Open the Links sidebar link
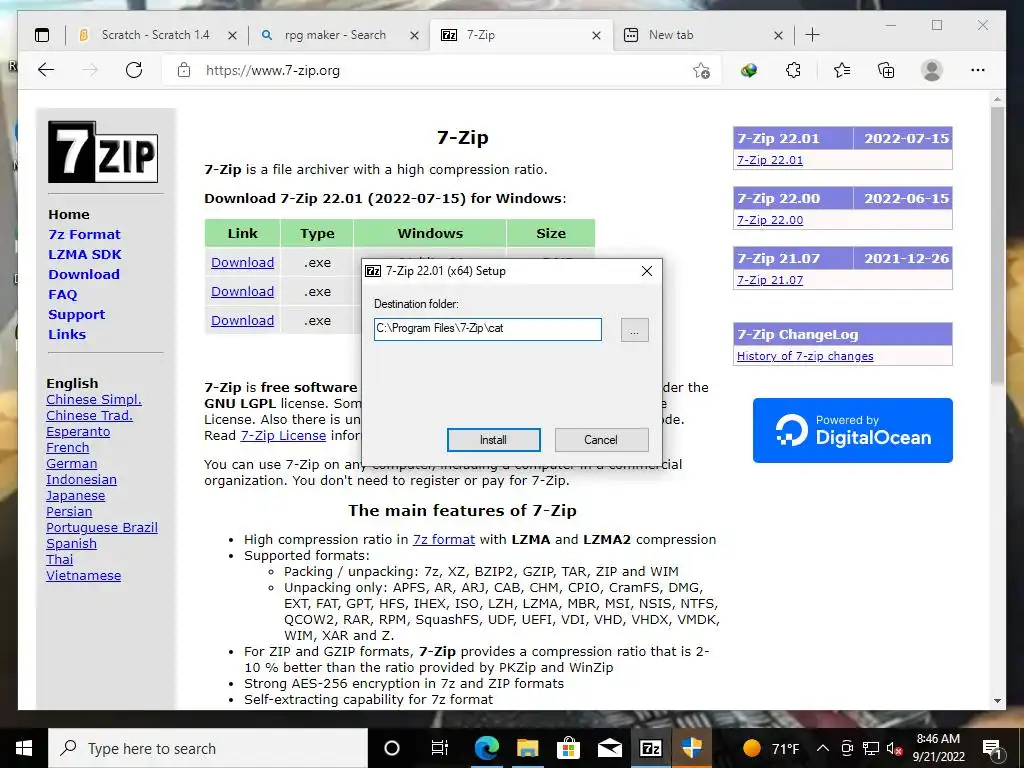Image resolution: width=1024 pixels, height=768 pixels. [x=67, y=334]
